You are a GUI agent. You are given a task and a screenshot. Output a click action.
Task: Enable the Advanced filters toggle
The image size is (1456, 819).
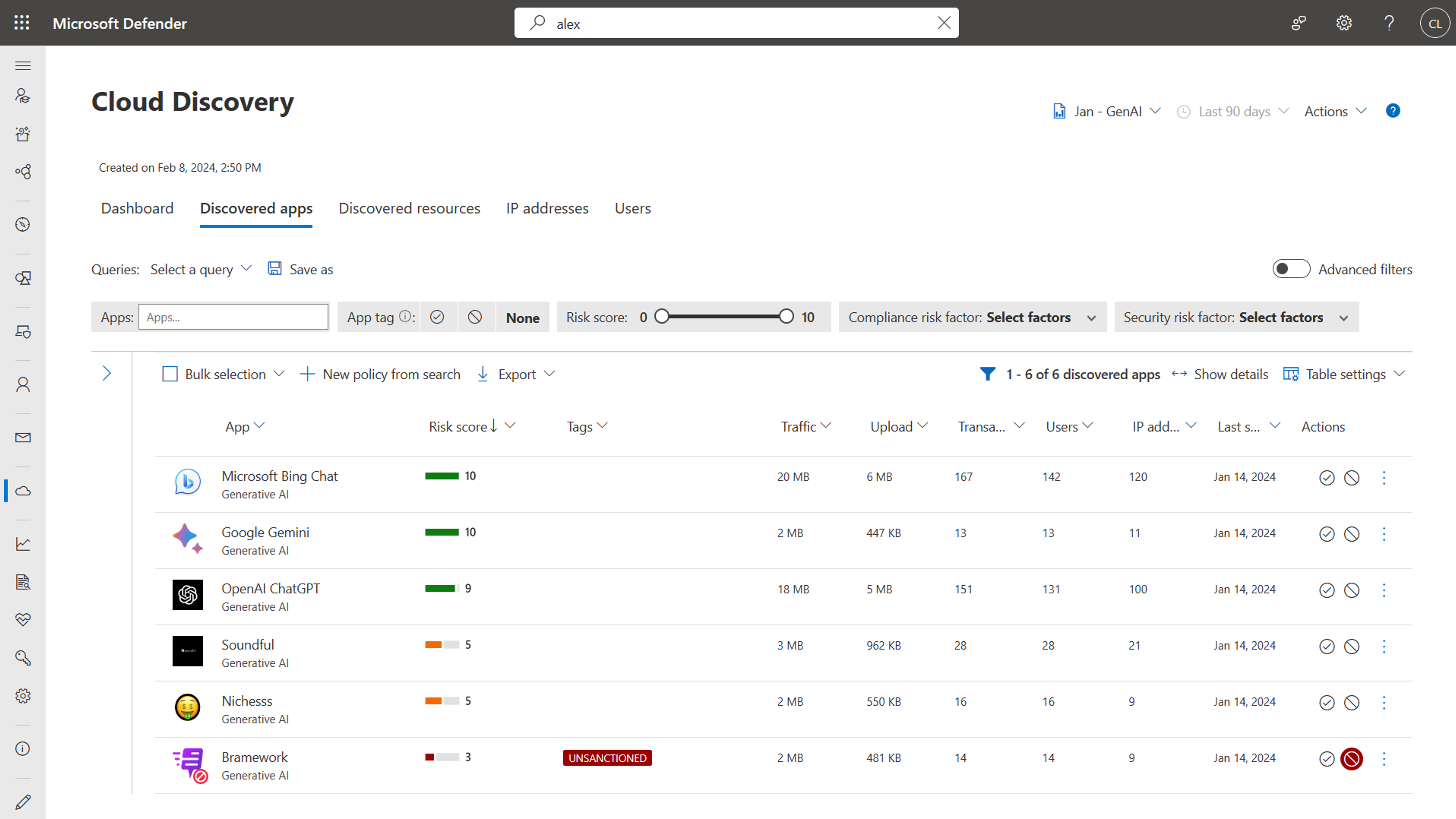pyautogui.click(x=1291, y=269)
